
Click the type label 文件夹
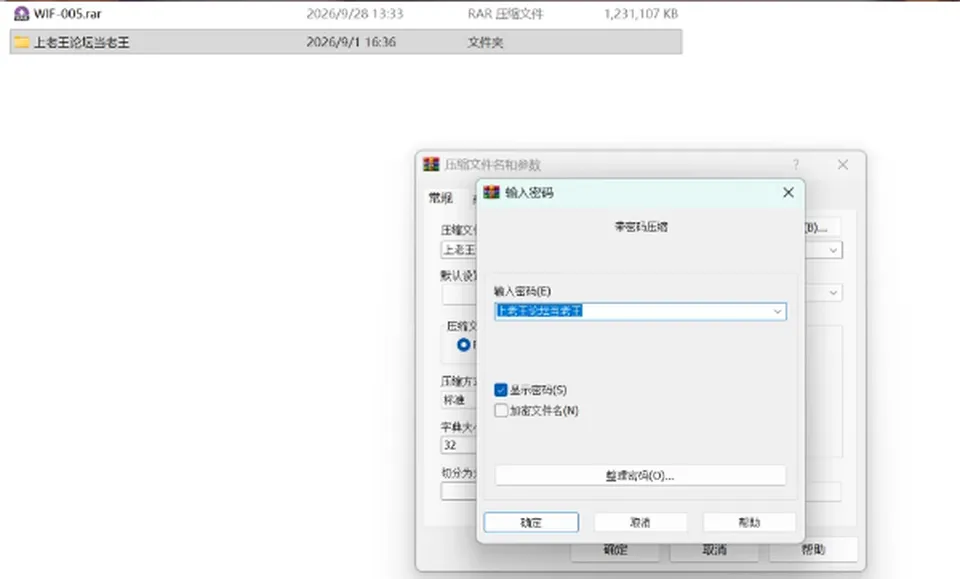(x=486, y=42)
